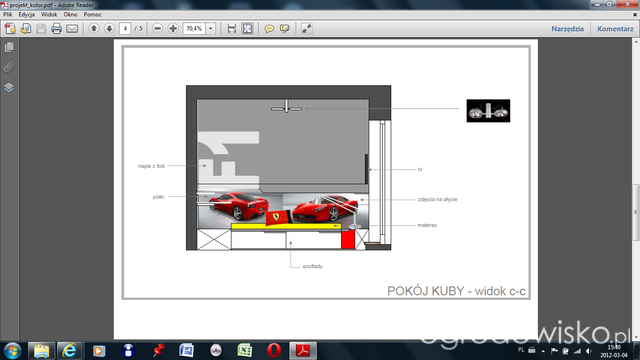The image size is (640, 360).
Task: Expand the zoom percentage dropdown
Action: click(211, 29)
